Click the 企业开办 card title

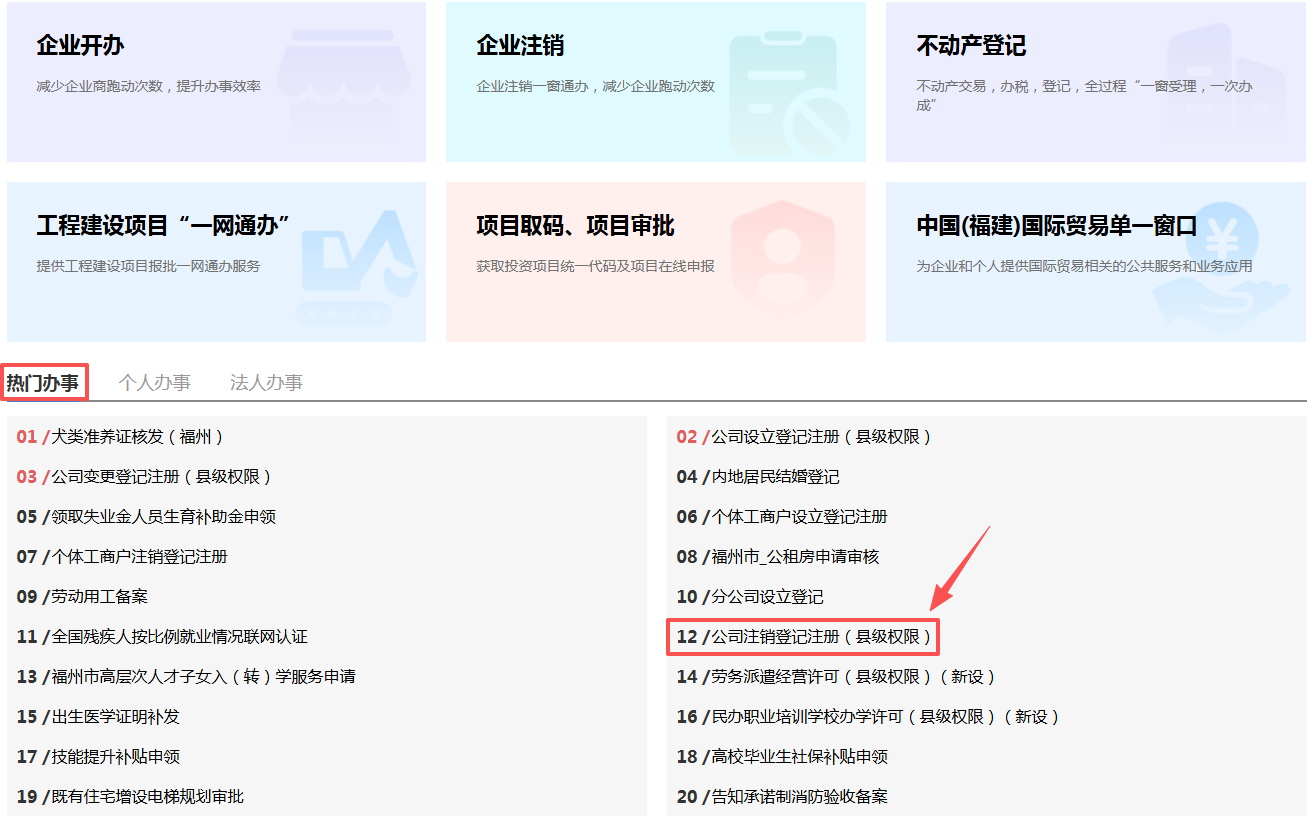tap(80, 46)
